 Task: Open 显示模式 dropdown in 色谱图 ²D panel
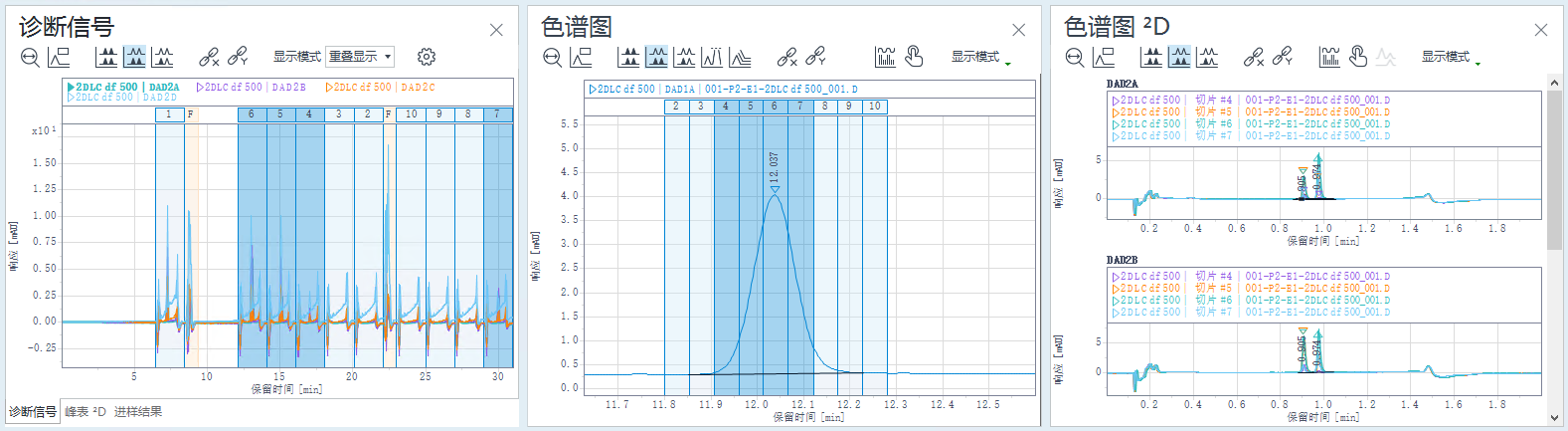[x=1451, y=57]
